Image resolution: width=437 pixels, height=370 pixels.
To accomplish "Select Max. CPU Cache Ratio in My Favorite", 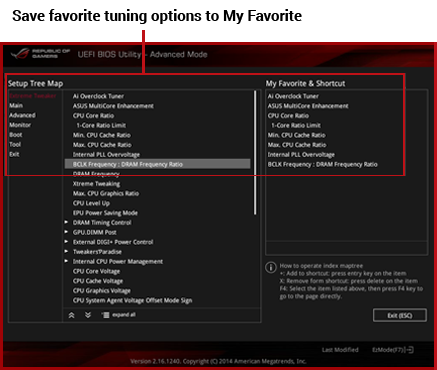I will (x=297, y=145).
